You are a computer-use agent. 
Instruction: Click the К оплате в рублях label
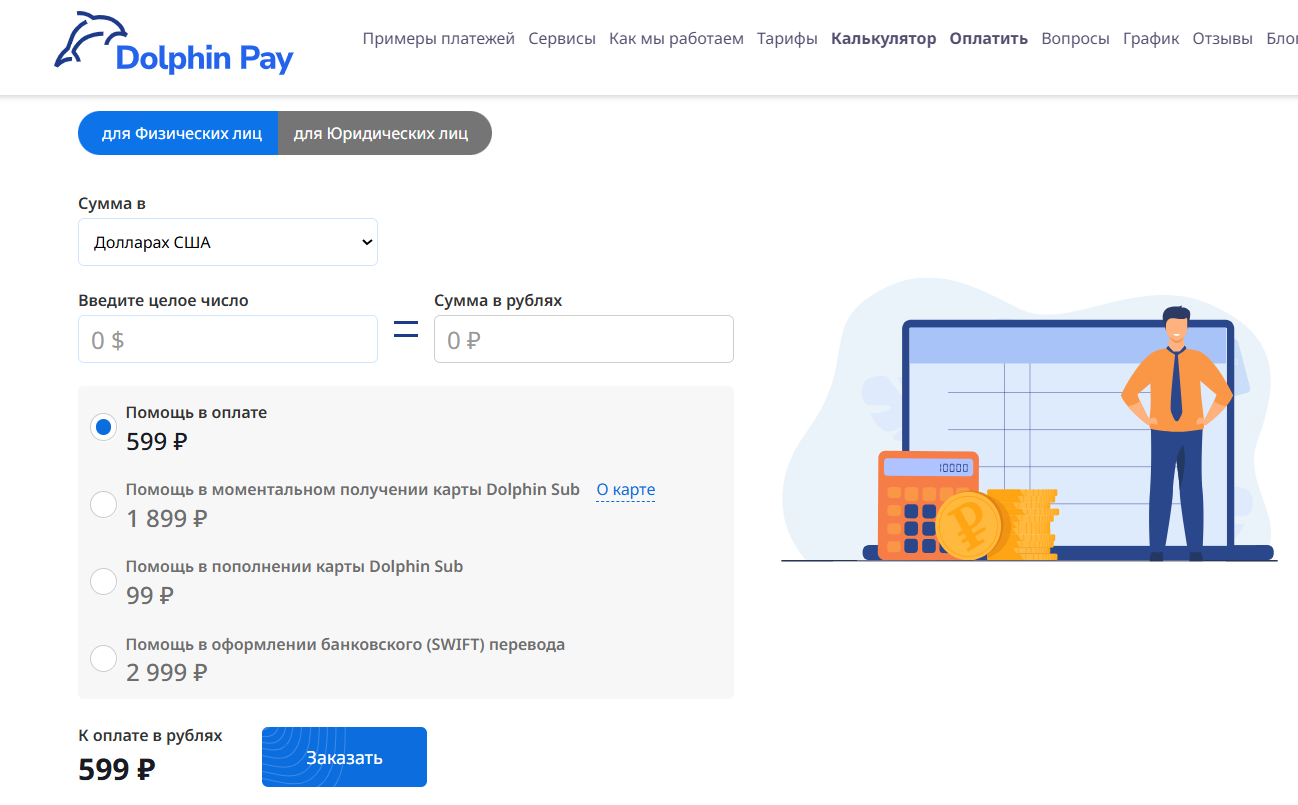pos(150,736)
